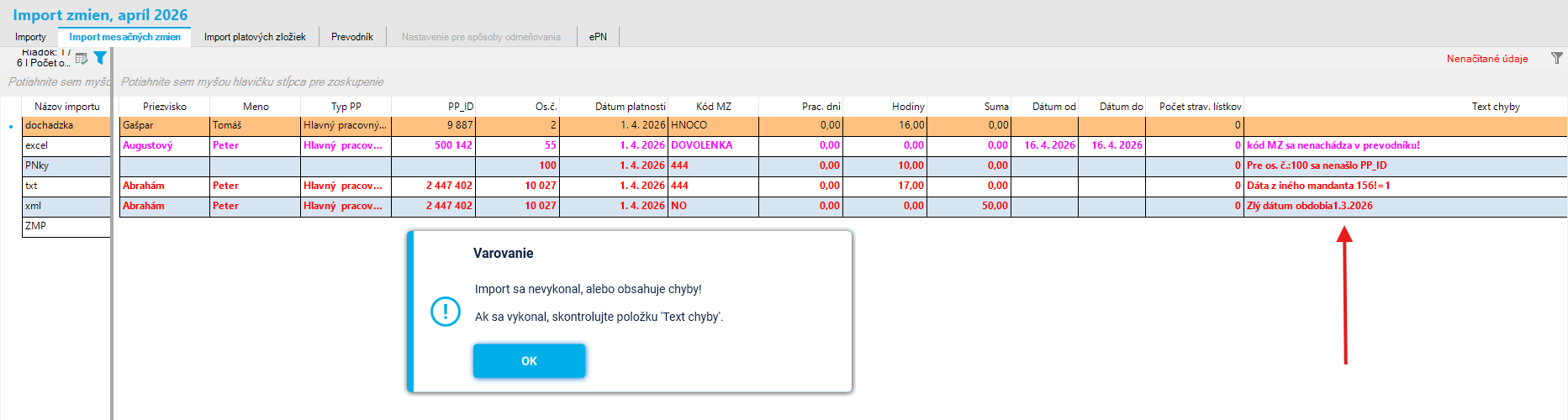This screenshot has height=420, width=1568.
Task: Click the Hodiny column header
Action: (884, 107)
